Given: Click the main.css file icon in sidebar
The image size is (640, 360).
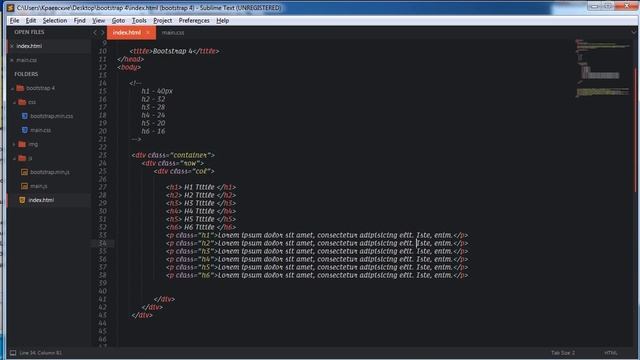Looking at the screenshot, I should 24,130.
